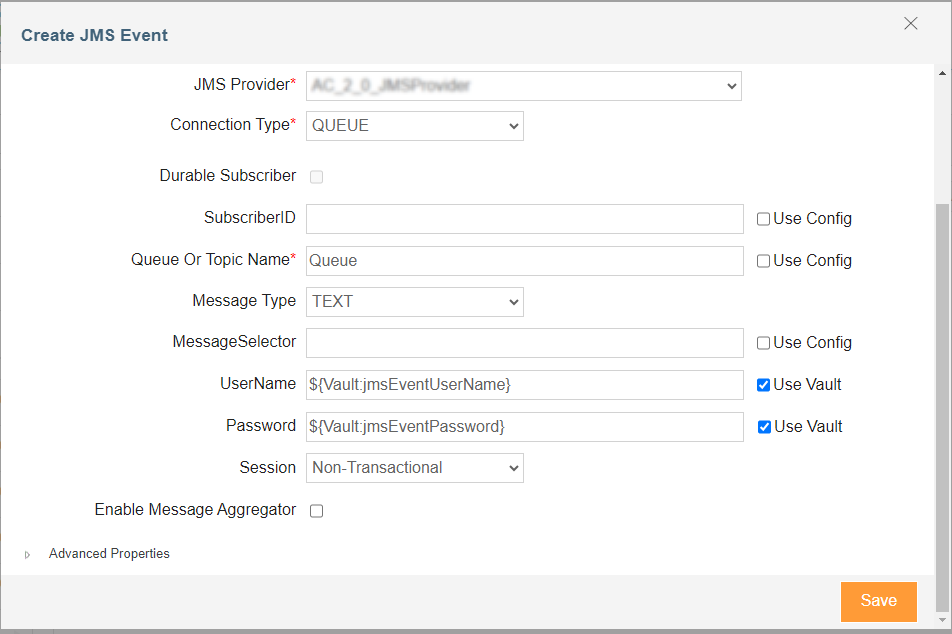The height and width of the screenshot is (634, 952).
Task: Open the JMS Provider dropdown
Action: tap(523, 86)
